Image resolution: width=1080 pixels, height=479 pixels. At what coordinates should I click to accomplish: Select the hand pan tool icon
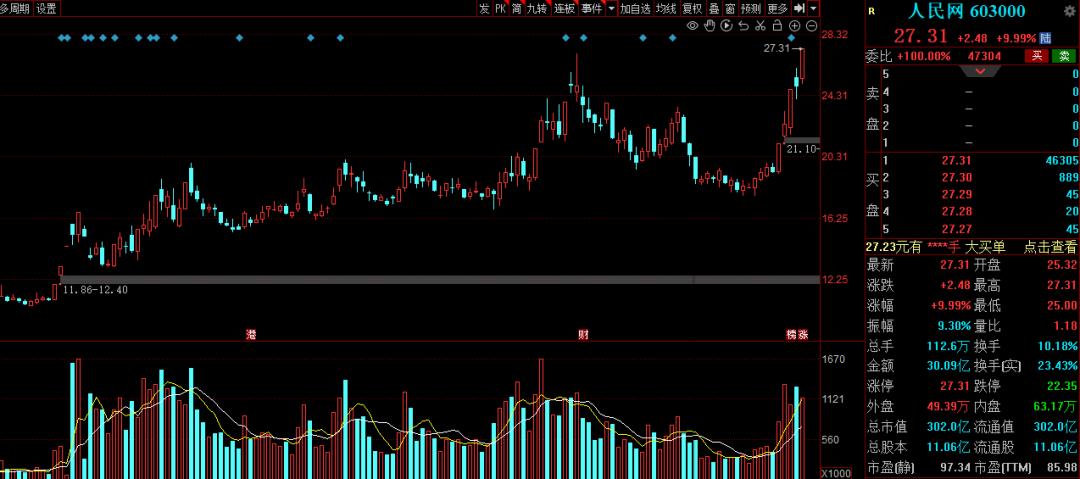[709, 26]
